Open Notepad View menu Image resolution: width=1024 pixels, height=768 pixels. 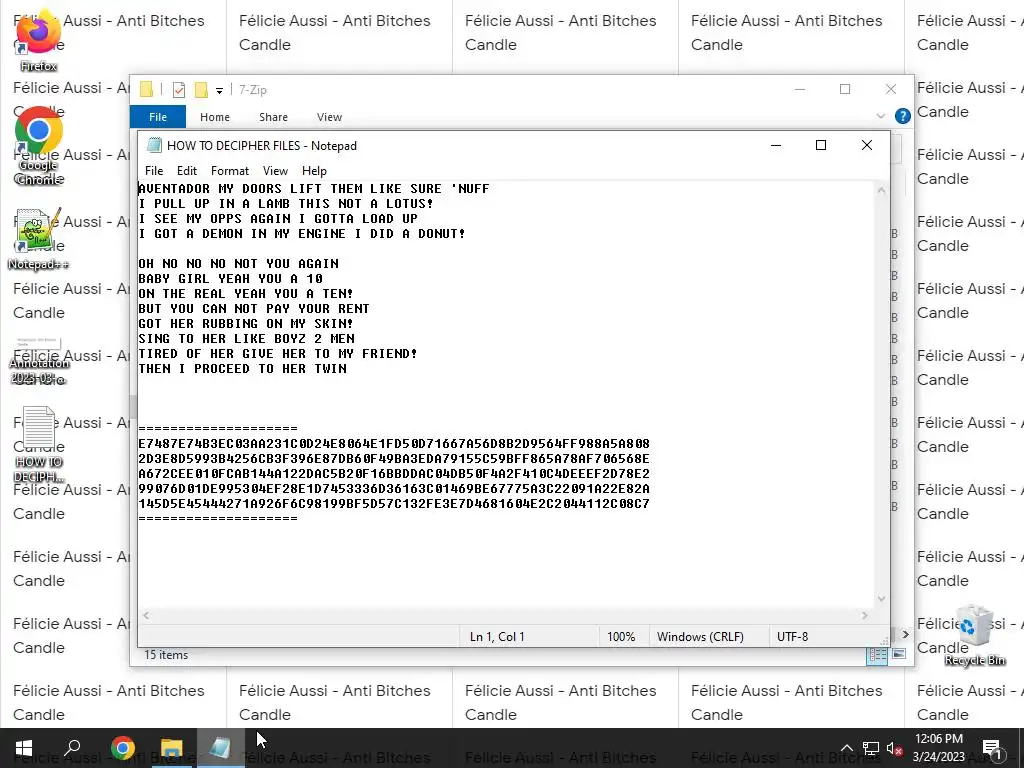[x=275, y=170]
